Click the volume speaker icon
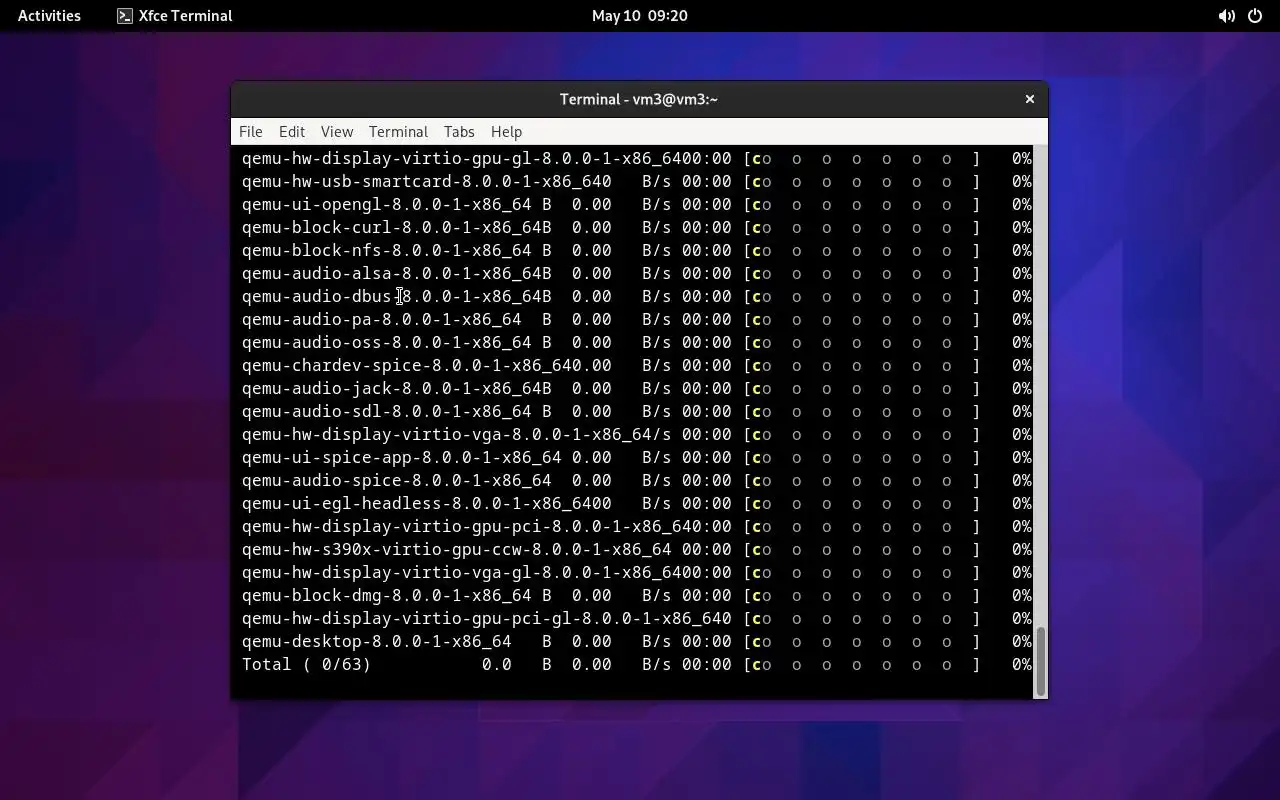The height and width of the screenshot is (800, 1280). 1226,16
